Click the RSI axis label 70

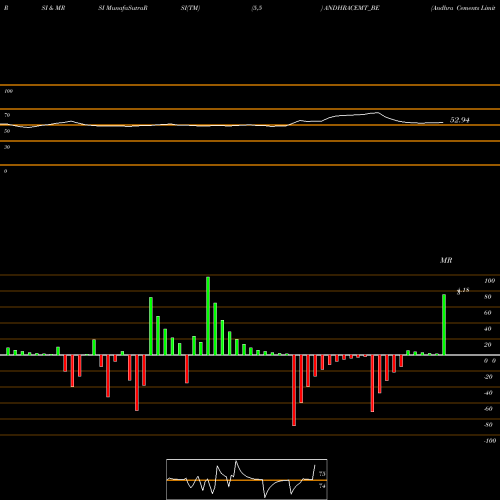7,115
